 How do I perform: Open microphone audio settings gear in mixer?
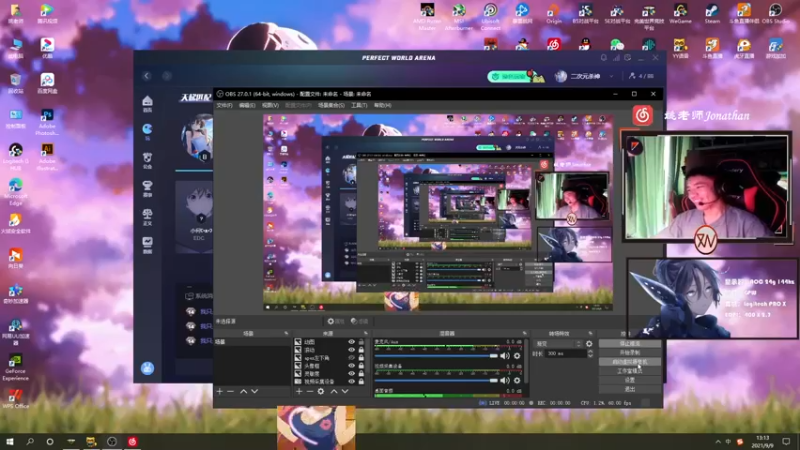[517, 356]
